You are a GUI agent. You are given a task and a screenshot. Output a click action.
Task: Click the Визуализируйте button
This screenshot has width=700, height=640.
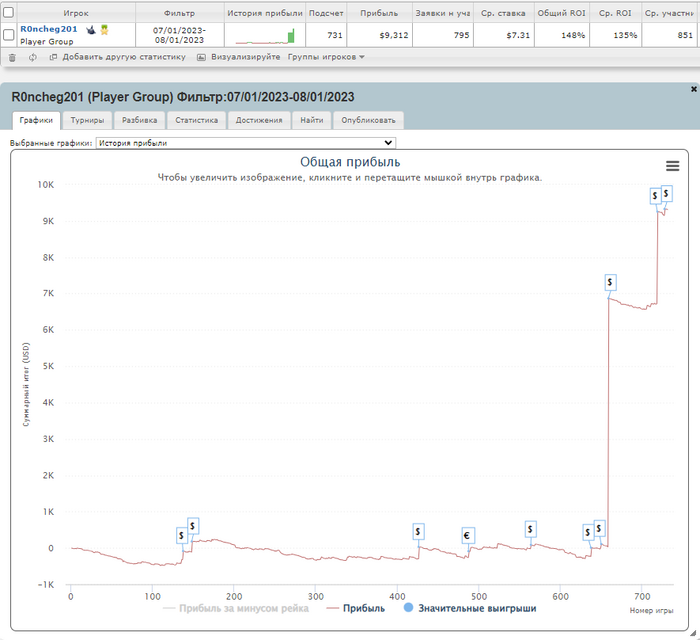pyautogui.click(x=246, y=57)
